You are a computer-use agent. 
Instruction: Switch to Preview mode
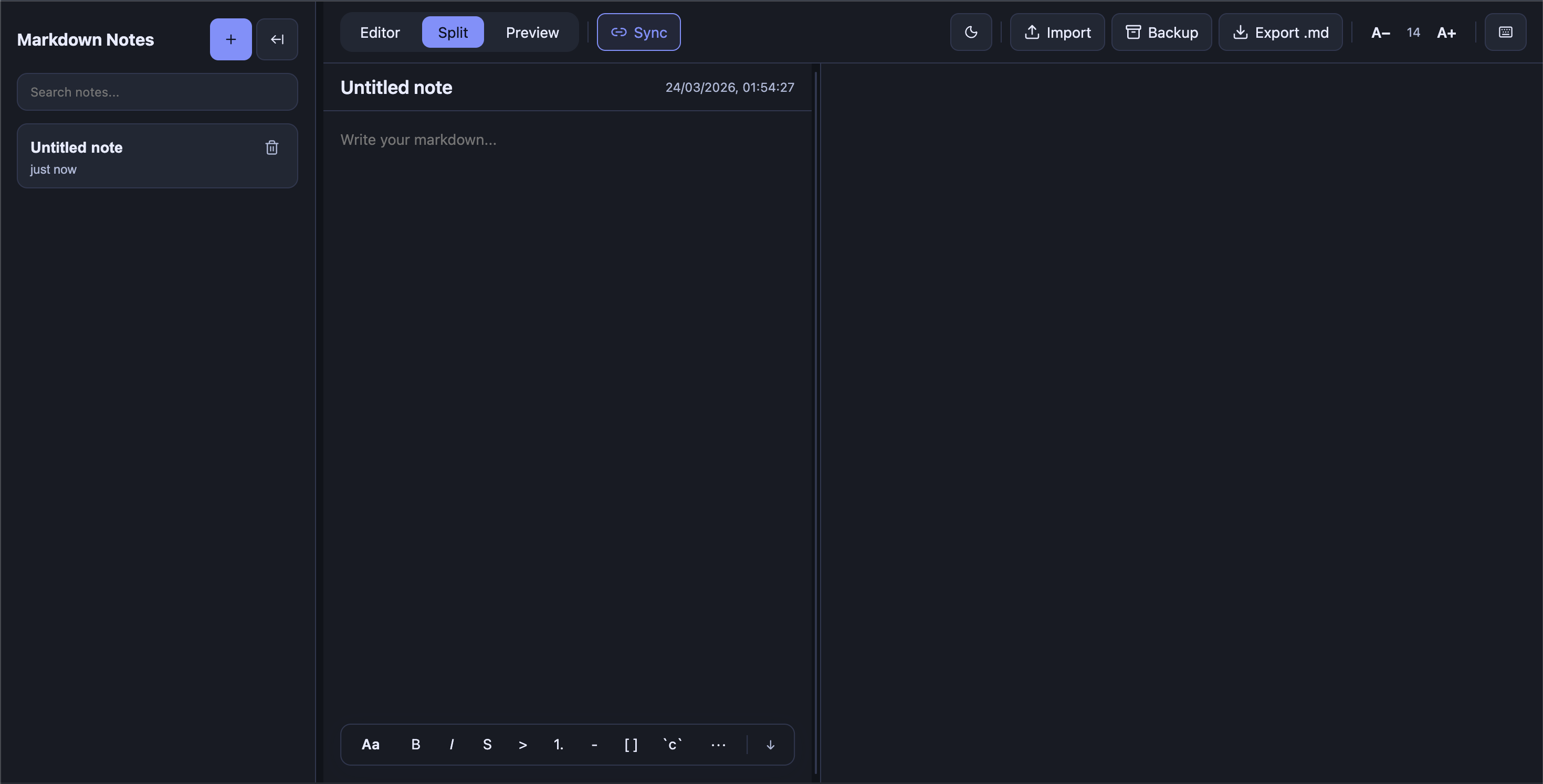click(x=532, y=33)
